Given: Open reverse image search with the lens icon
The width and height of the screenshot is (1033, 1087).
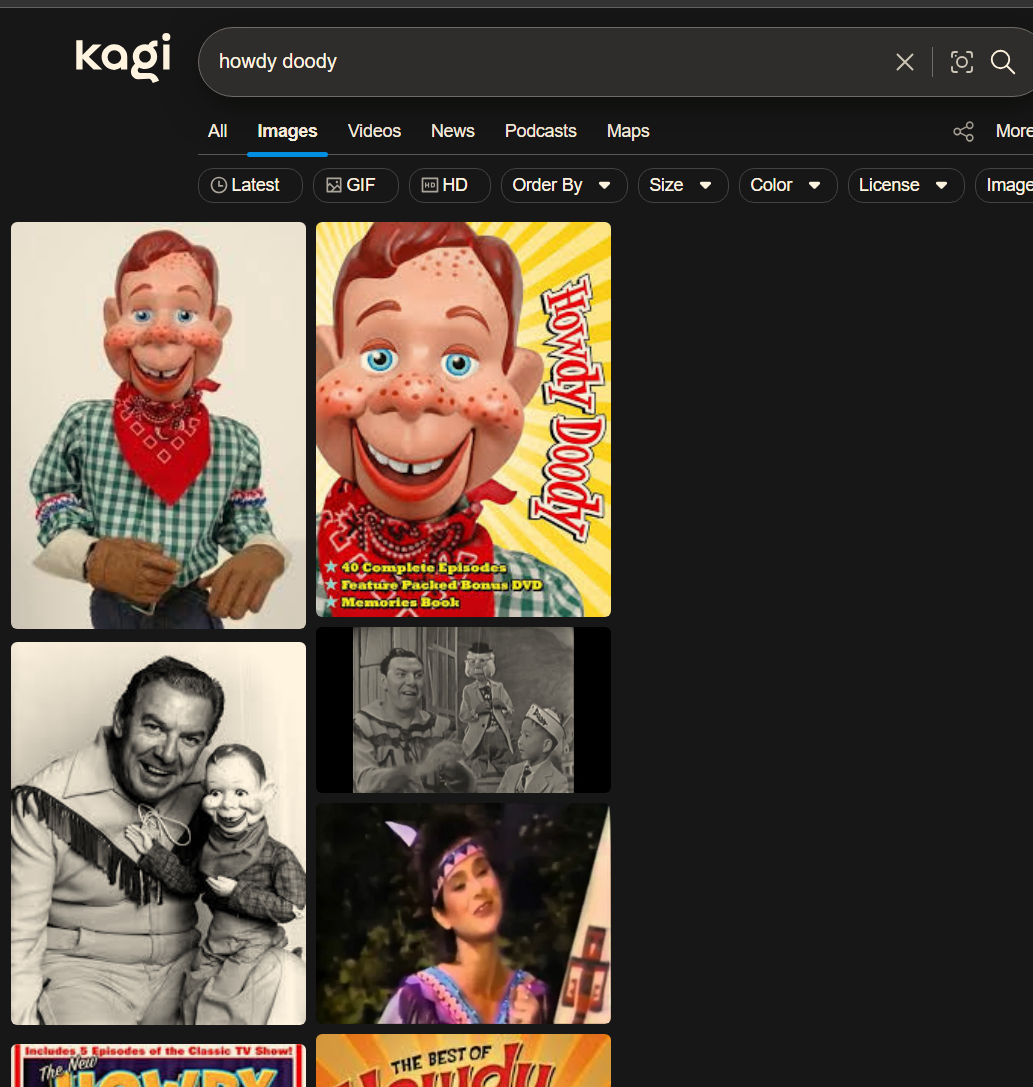Looking at the screenshot, I should tap(961, 62).
